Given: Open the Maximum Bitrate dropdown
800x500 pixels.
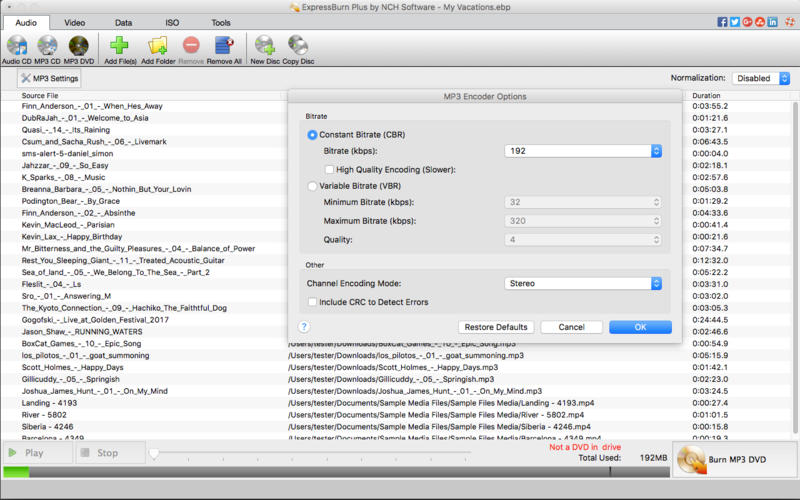Looking at the screenshot, I should tap(583, 221).
